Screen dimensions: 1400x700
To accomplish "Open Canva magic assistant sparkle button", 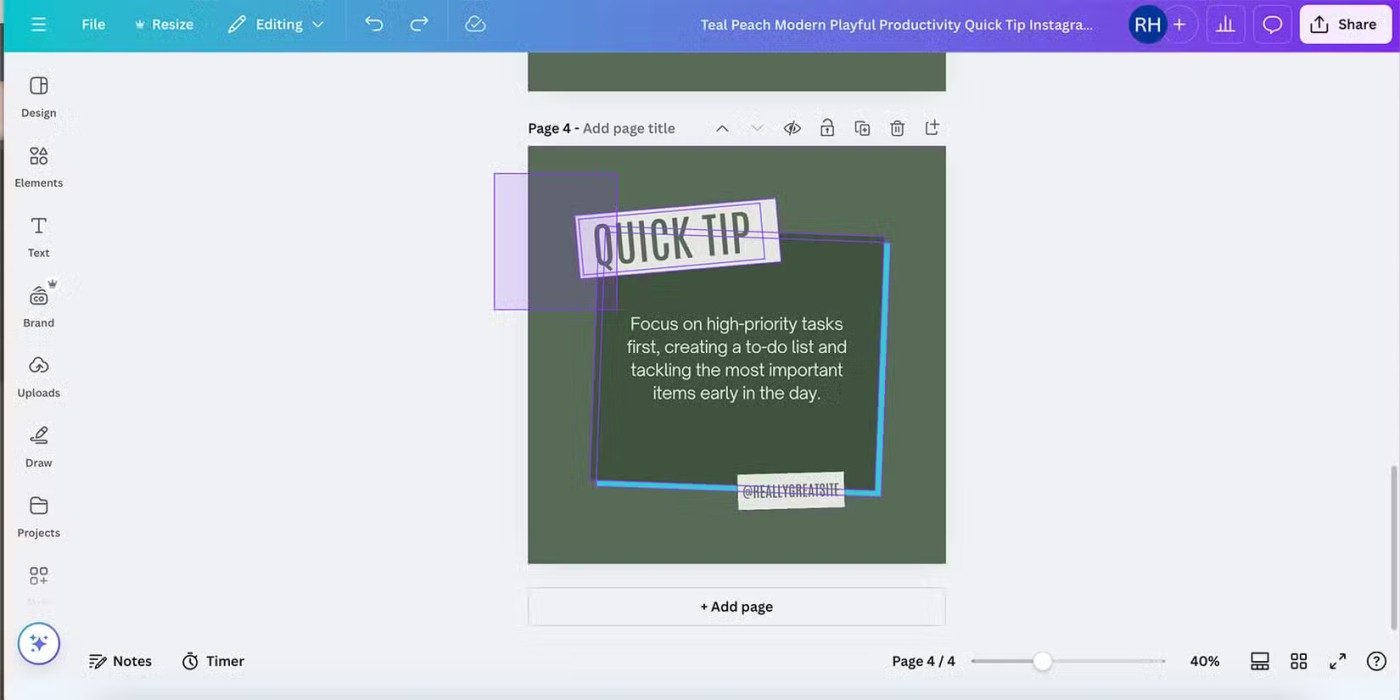I will (39, 644).
